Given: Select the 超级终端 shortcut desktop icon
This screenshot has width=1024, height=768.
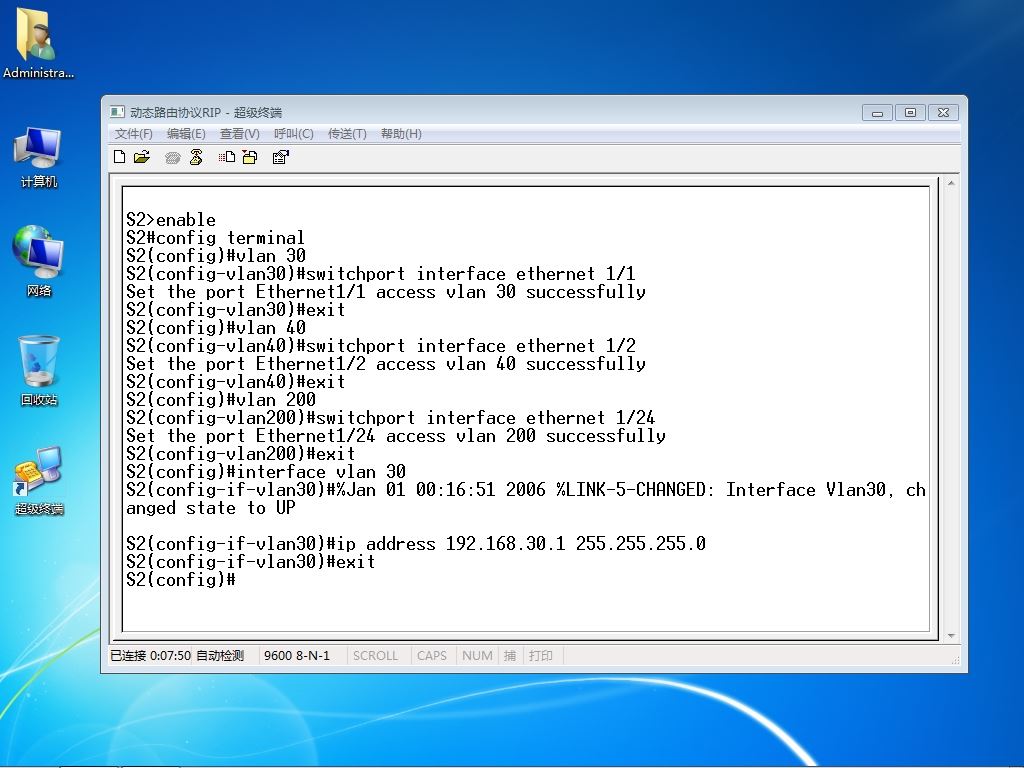Looking at the screenshot, I should (x=39, y=481).
